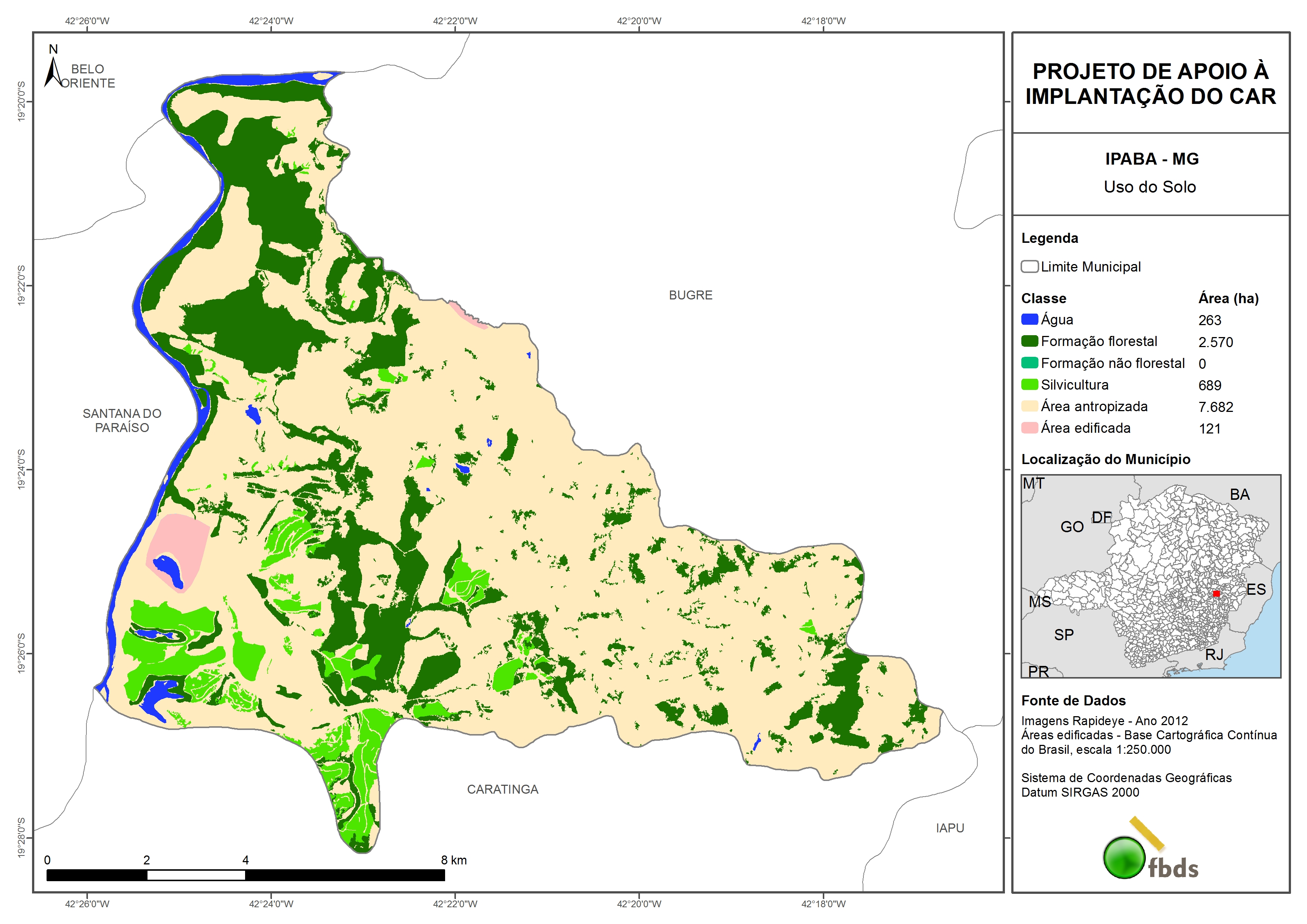Click the bright green Silvicultura legend swatch
The height and width of the screenshot is (924, 1307).
(1029, 384)
